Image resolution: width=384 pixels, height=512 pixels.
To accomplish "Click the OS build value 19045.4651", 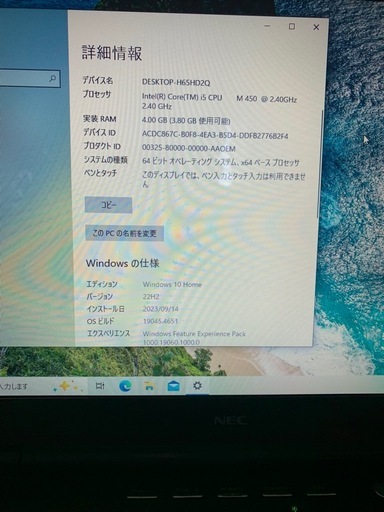I will (160, 321).
